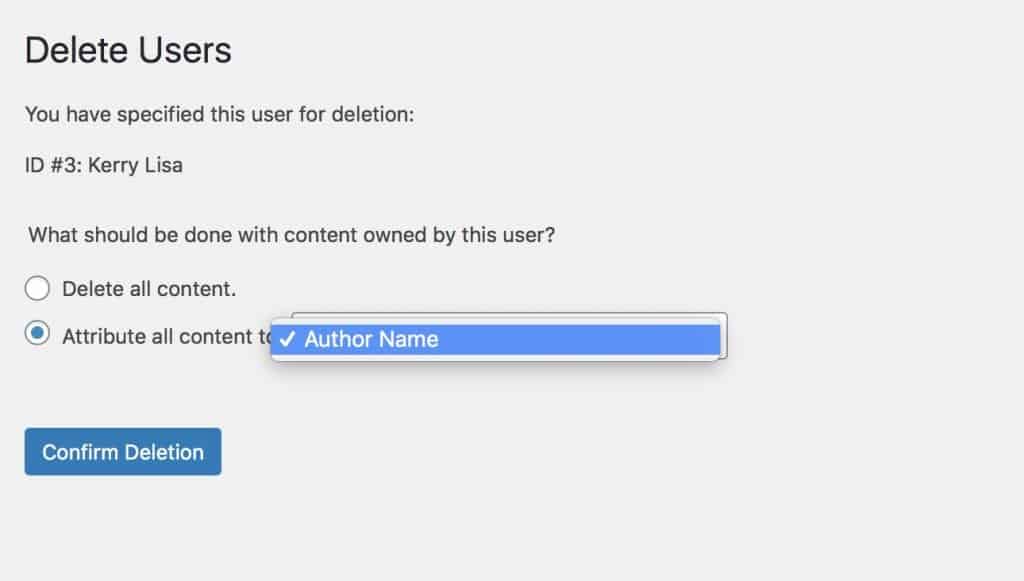Select the "Delete all content" radio button

tap(37, 289)
